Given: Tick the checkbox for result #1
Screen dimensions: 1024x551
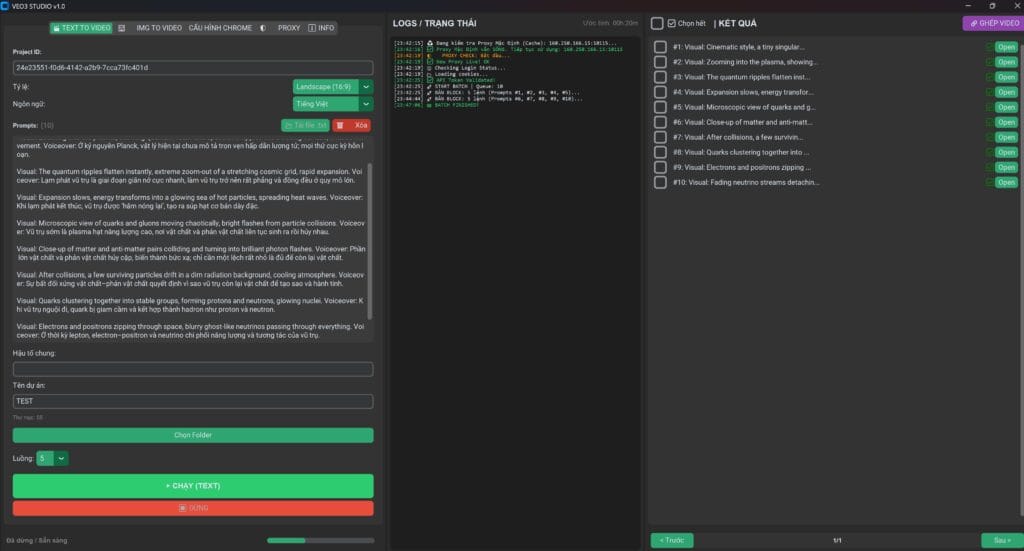Looking at the screenshot, I should pyautogui.click(x=660, y=47).
